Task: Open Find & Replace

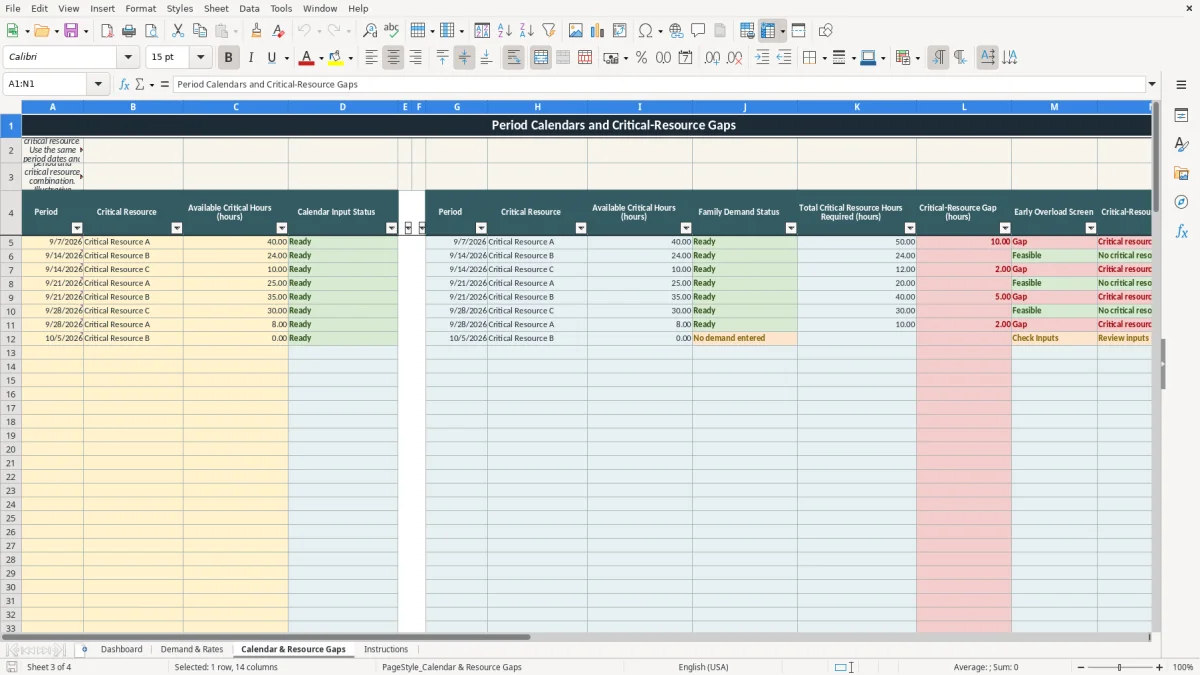Action: 370,31
